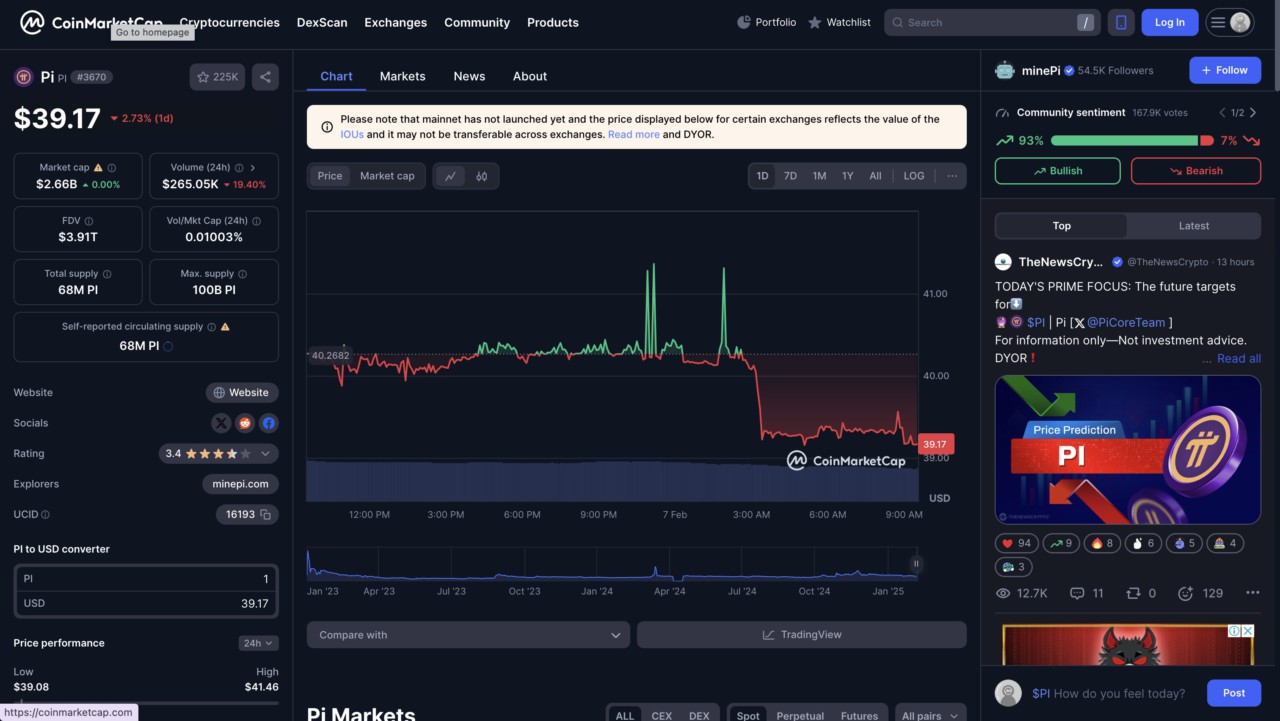Expand the Rating stars dropdown
Screen dimensions: 1280x721
pyautogui.click(x=265, y=453)
